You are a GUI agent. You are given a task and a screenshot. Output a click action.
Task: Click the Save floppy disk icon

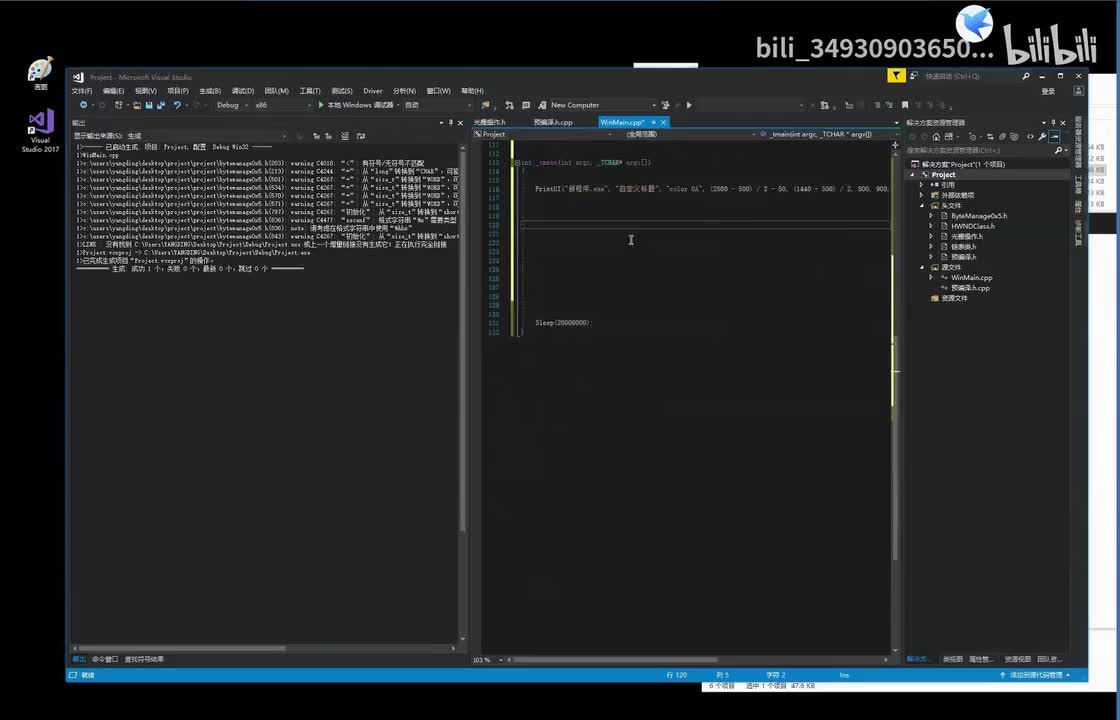[149, 105]
